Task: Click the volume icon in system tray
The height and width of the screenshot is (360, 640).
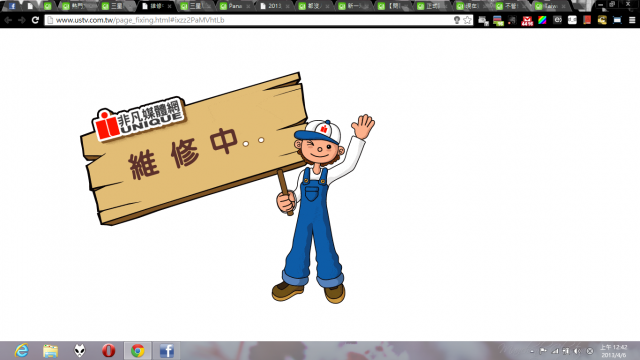Action: (577, 351)
